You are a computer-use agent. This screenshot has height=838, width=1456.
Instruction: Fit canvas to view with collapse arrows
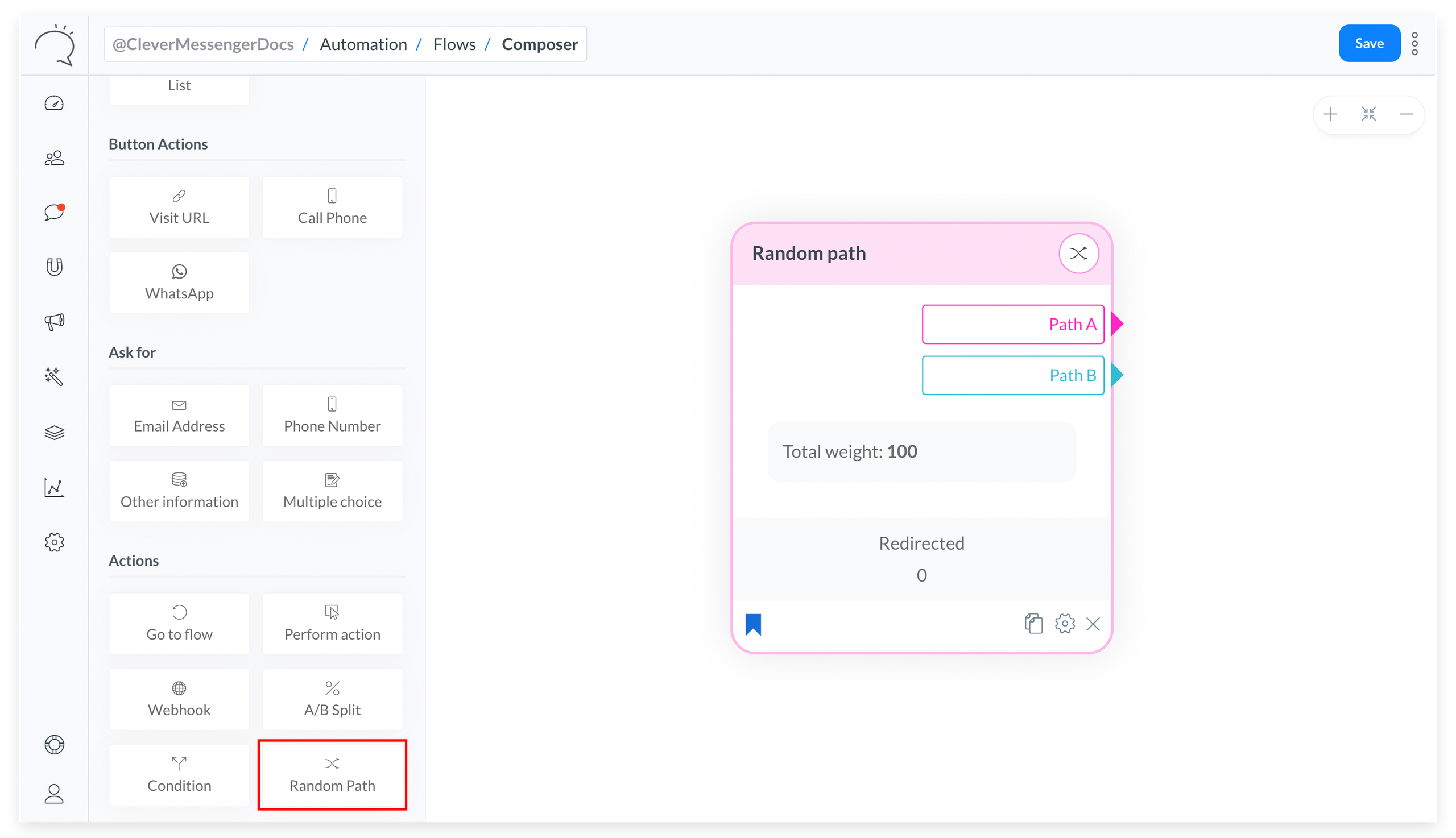pos(1368,114)
